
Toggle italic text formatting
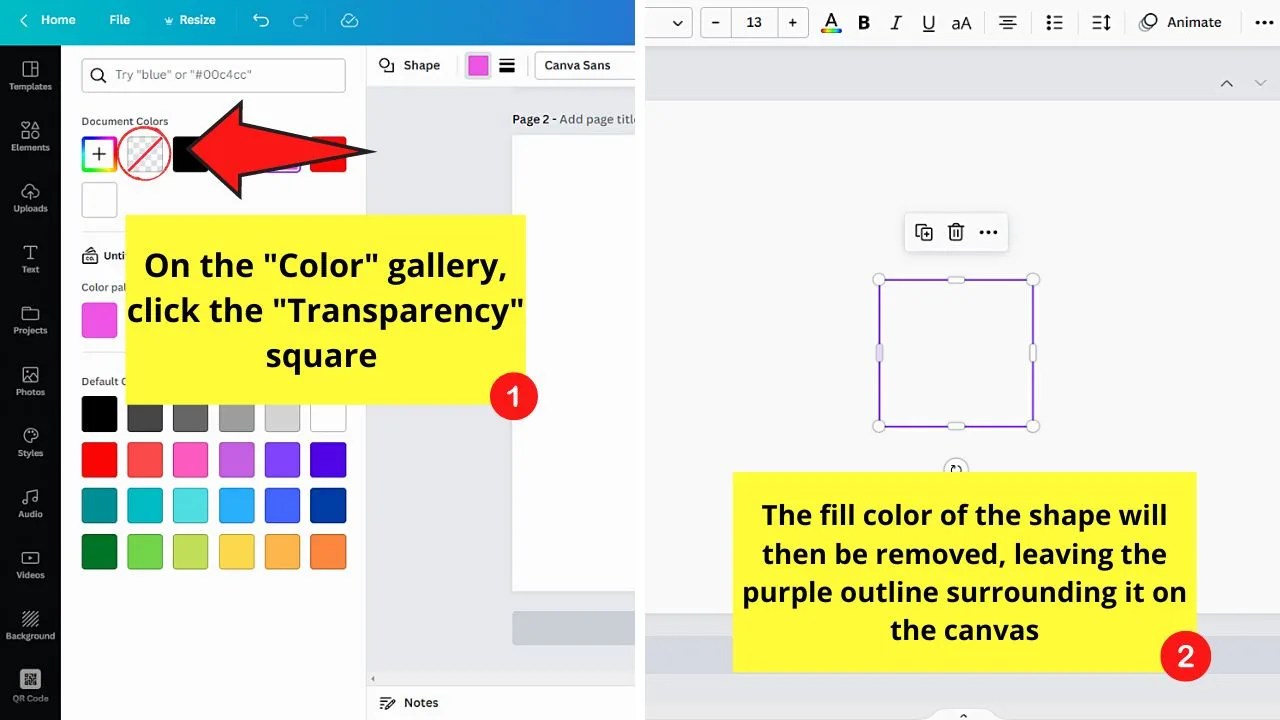(896, 22)
